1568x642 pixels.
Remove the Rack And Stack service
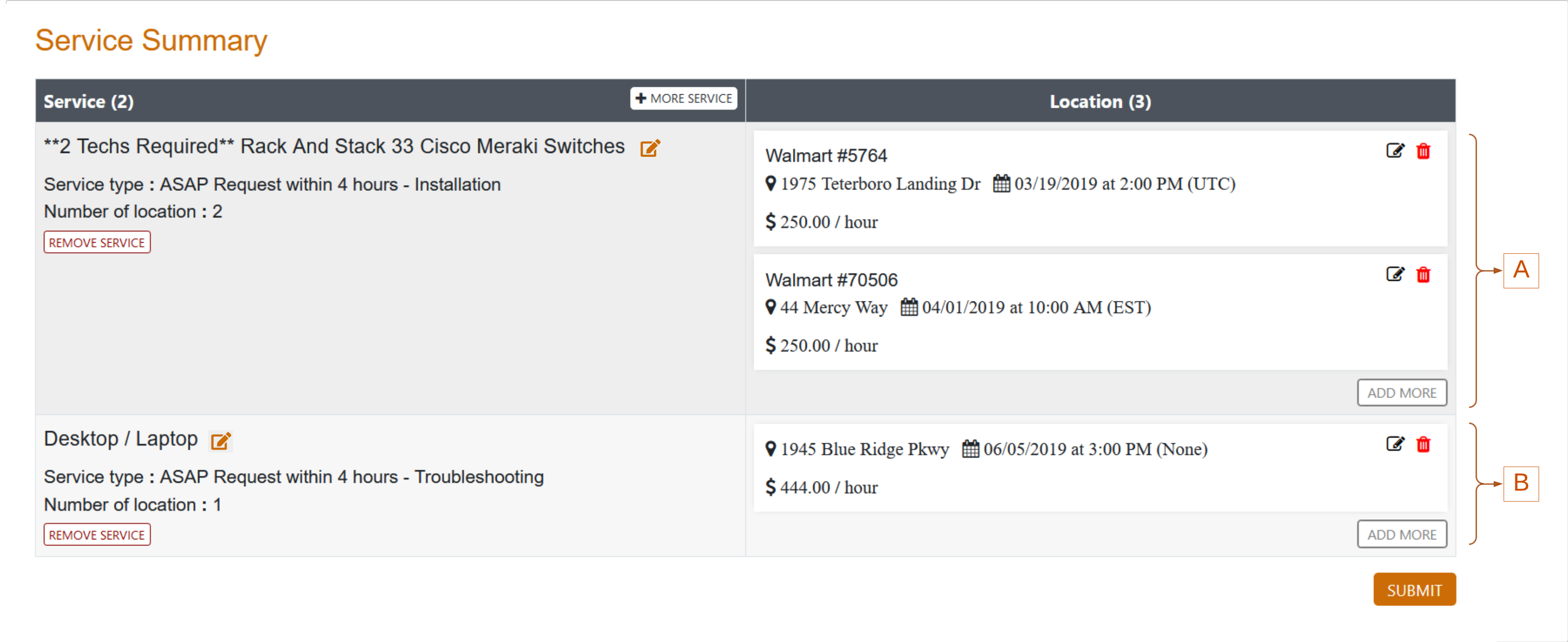[97, 242]
